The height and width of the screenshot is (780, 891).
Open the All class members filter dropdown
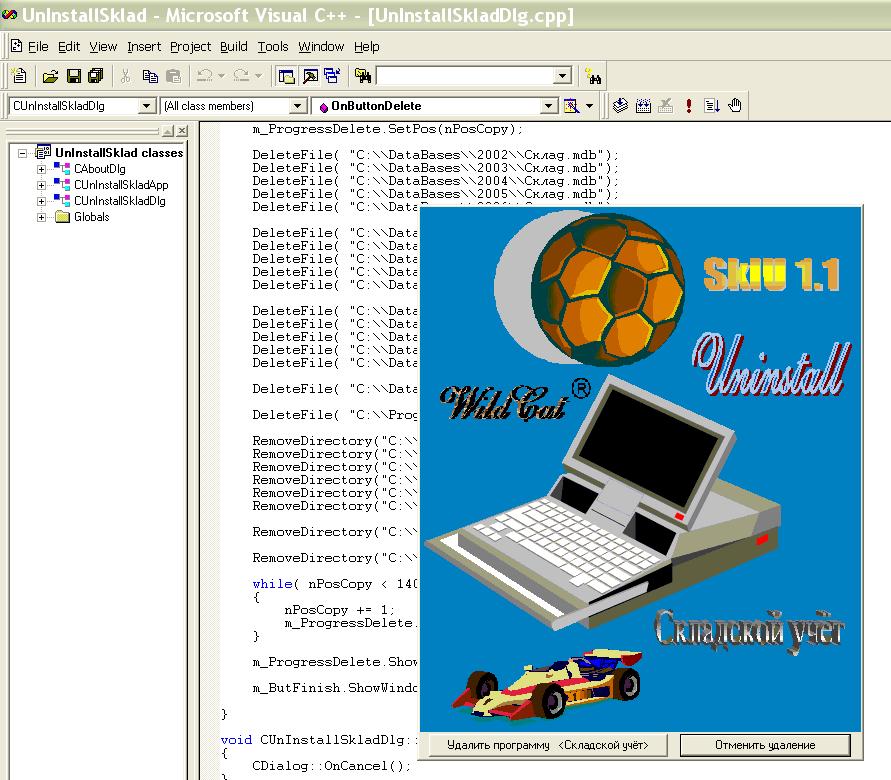pos(297,106)
